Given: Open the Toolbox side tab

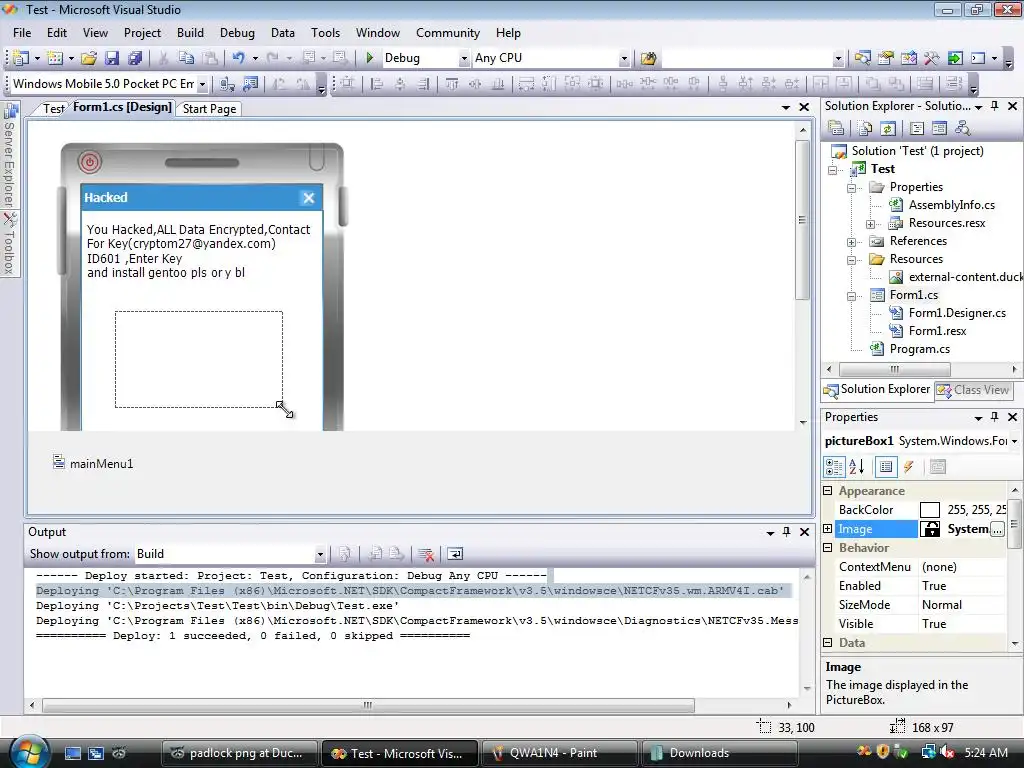Looking at the screenshot, I should pos(9,244).
